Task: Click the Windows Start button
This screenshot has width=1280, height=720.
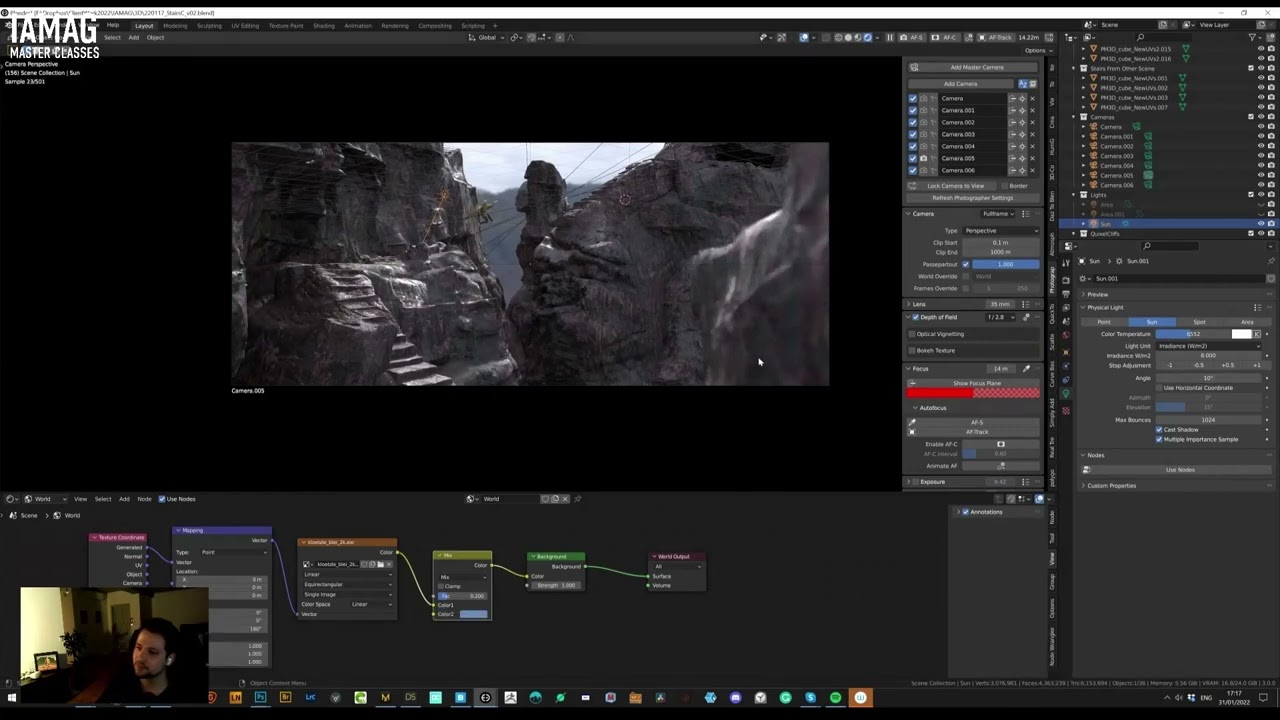Action: click(x=12, y=698)
